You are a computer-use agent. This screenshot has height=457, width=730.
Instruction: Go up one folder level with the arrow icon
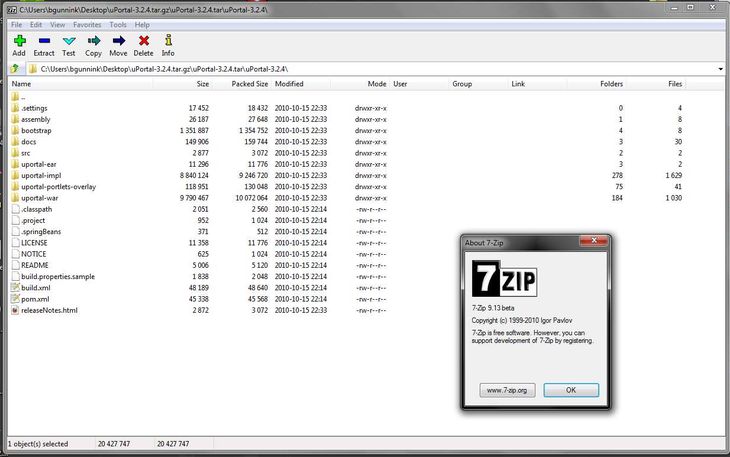(x=14, y=69)
